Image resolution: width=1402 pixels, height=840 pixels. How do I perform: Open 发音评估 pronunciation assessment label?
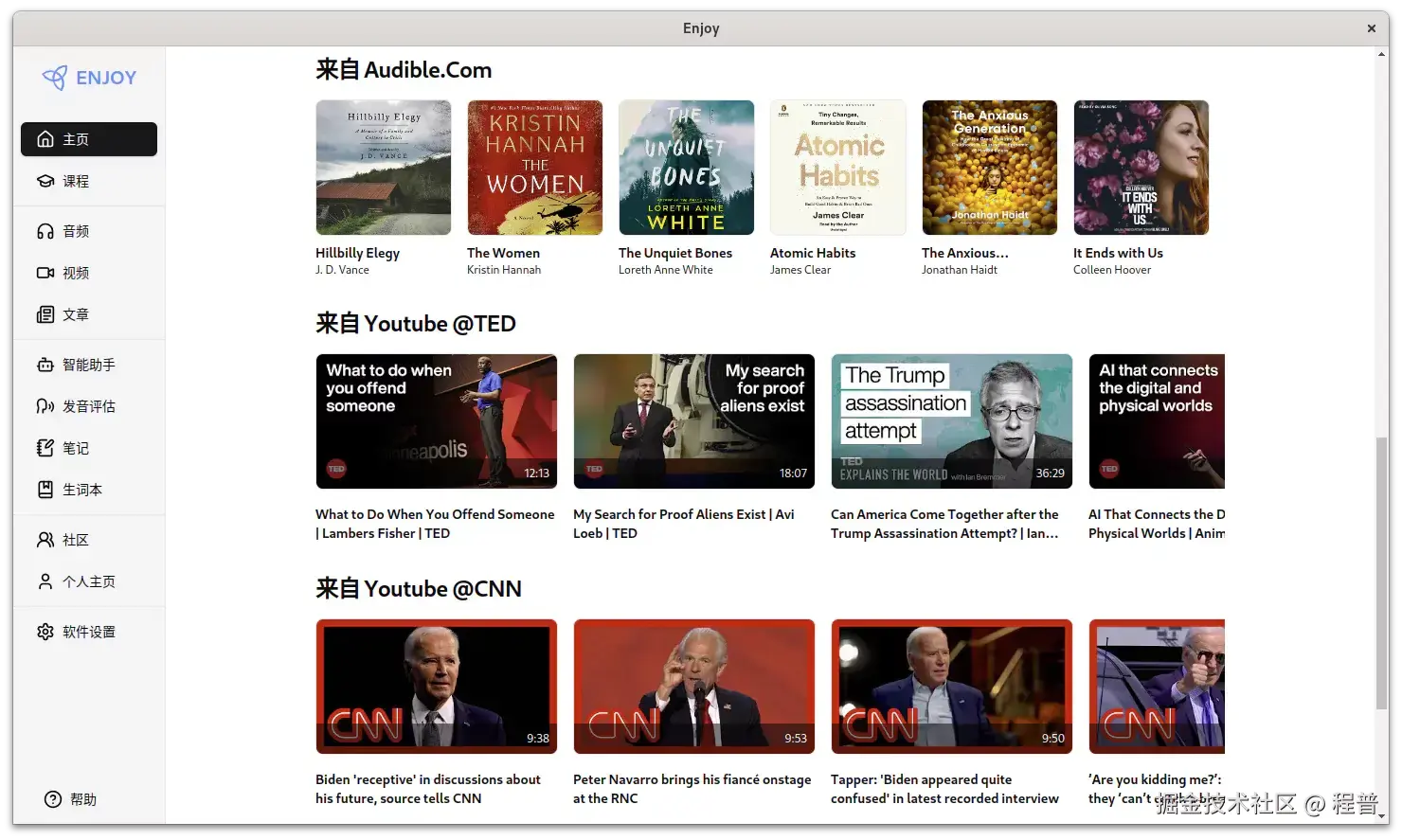pyautogui.click(x=89, y=406)
